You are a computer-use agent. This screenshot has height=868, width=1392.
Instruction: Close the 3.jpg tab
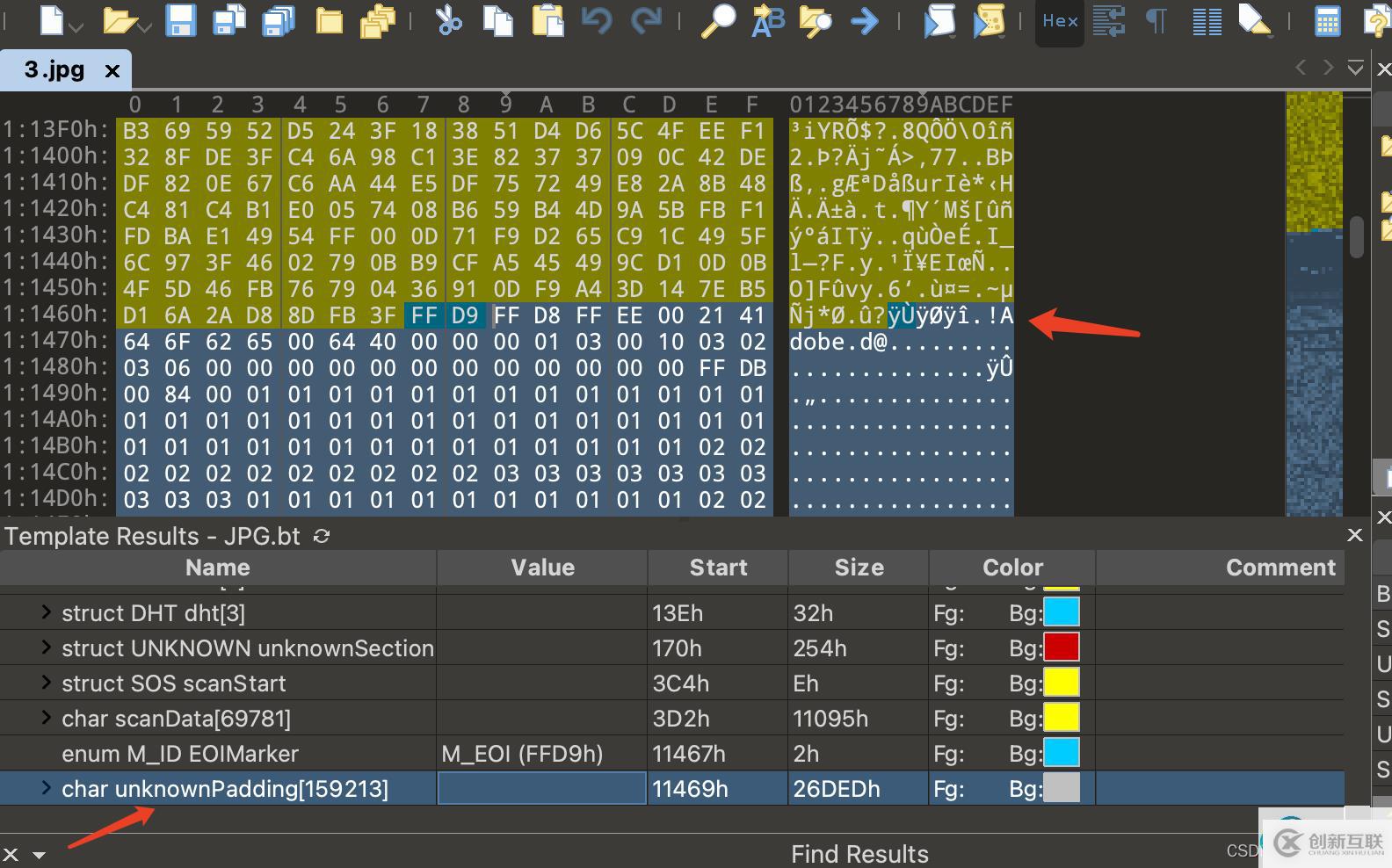pyautogui.click(x=112, y=71)
